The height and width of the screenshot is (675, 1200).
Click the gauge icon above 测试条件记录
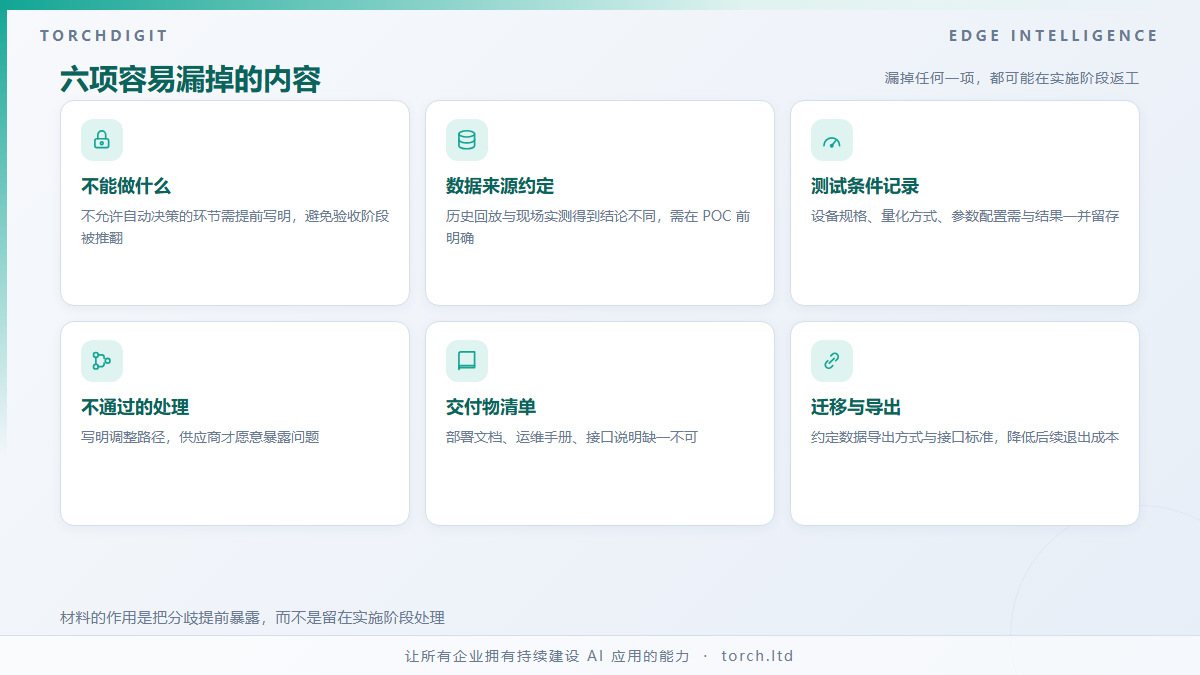point(832,140)
